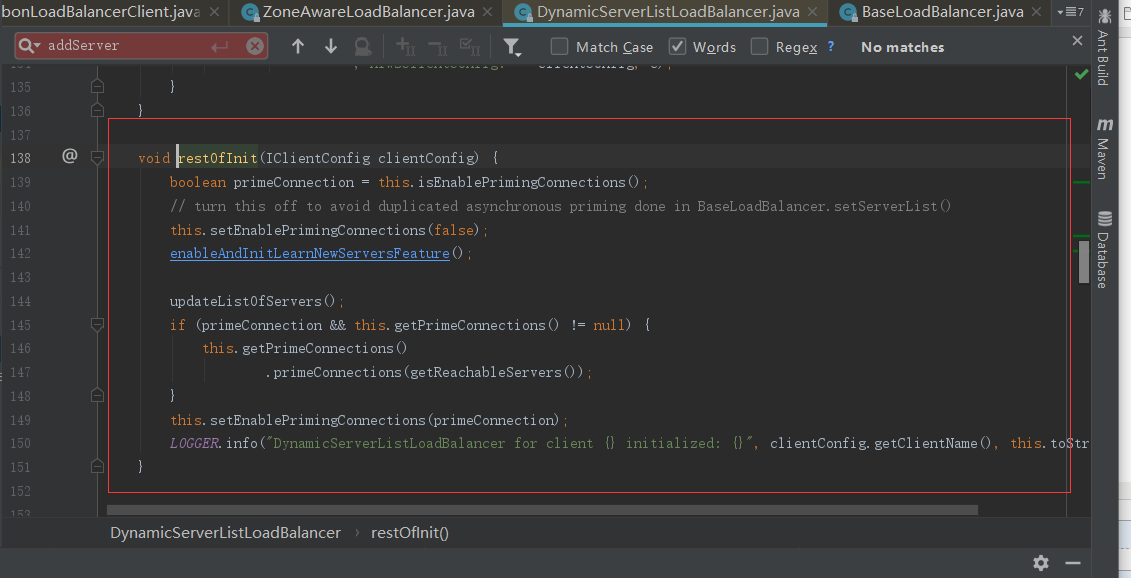Open search history magnifier dropdown
This screenshot has width=1131, height=578.
tap(29, 45)
